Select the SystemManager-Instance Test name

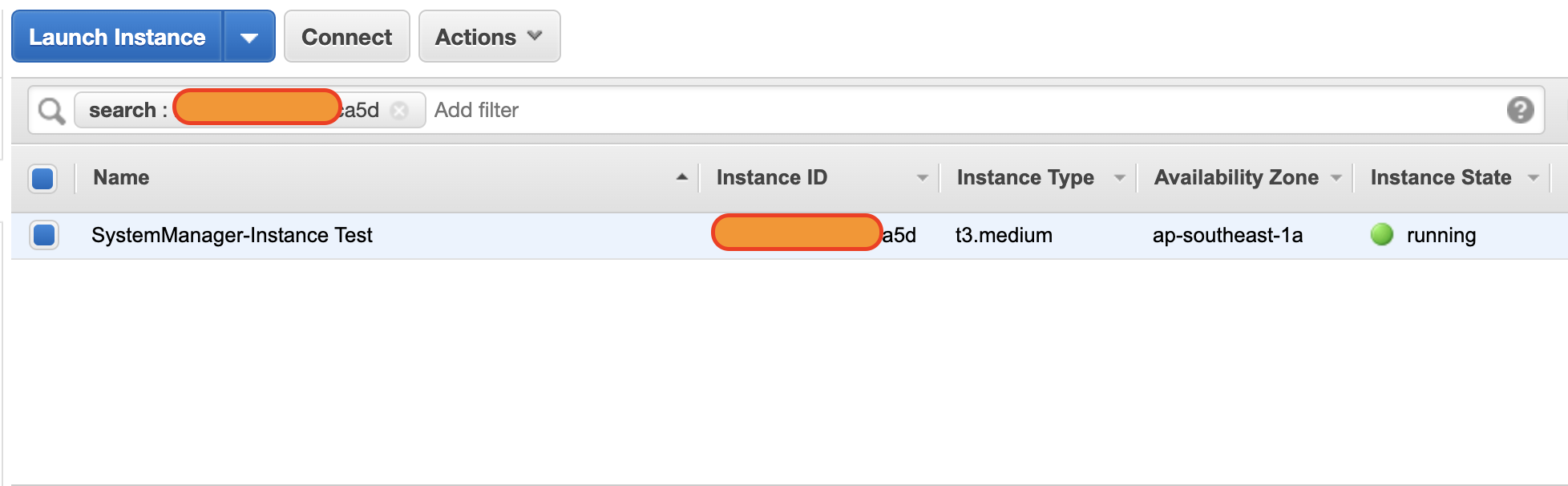[x=232, y=236]
